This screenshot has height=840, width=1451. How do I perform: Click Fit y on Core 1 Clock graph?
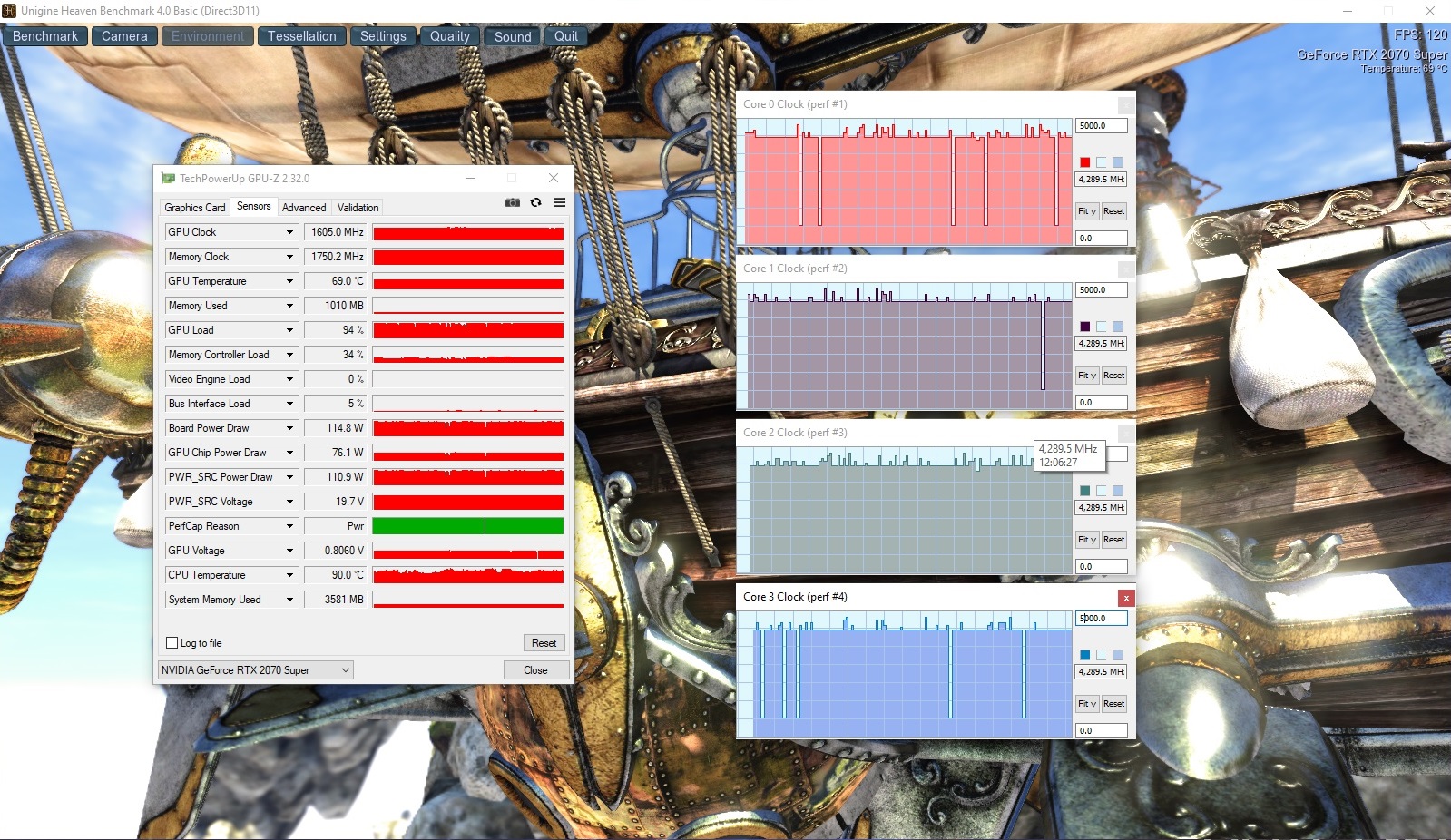click(1087, 376)
